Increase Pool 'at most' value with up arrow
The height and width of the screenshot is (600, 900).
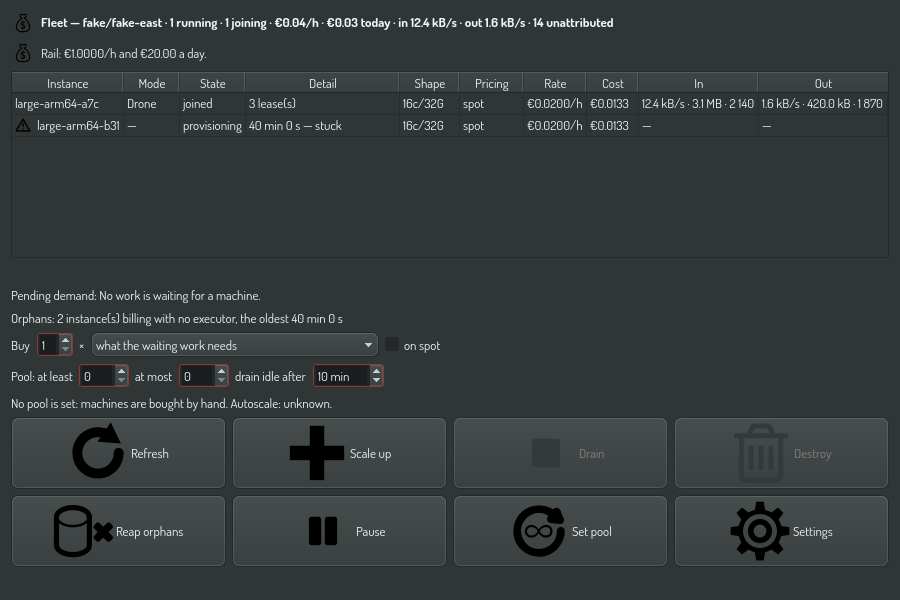coord(221,371)
